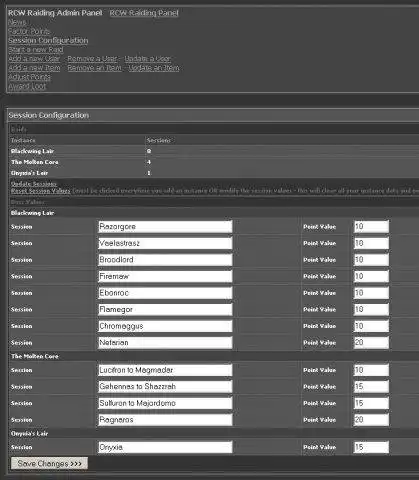The height and width of the screenshot is (480, 419).
Task: Open the Update an Item link
Action: 154,68
